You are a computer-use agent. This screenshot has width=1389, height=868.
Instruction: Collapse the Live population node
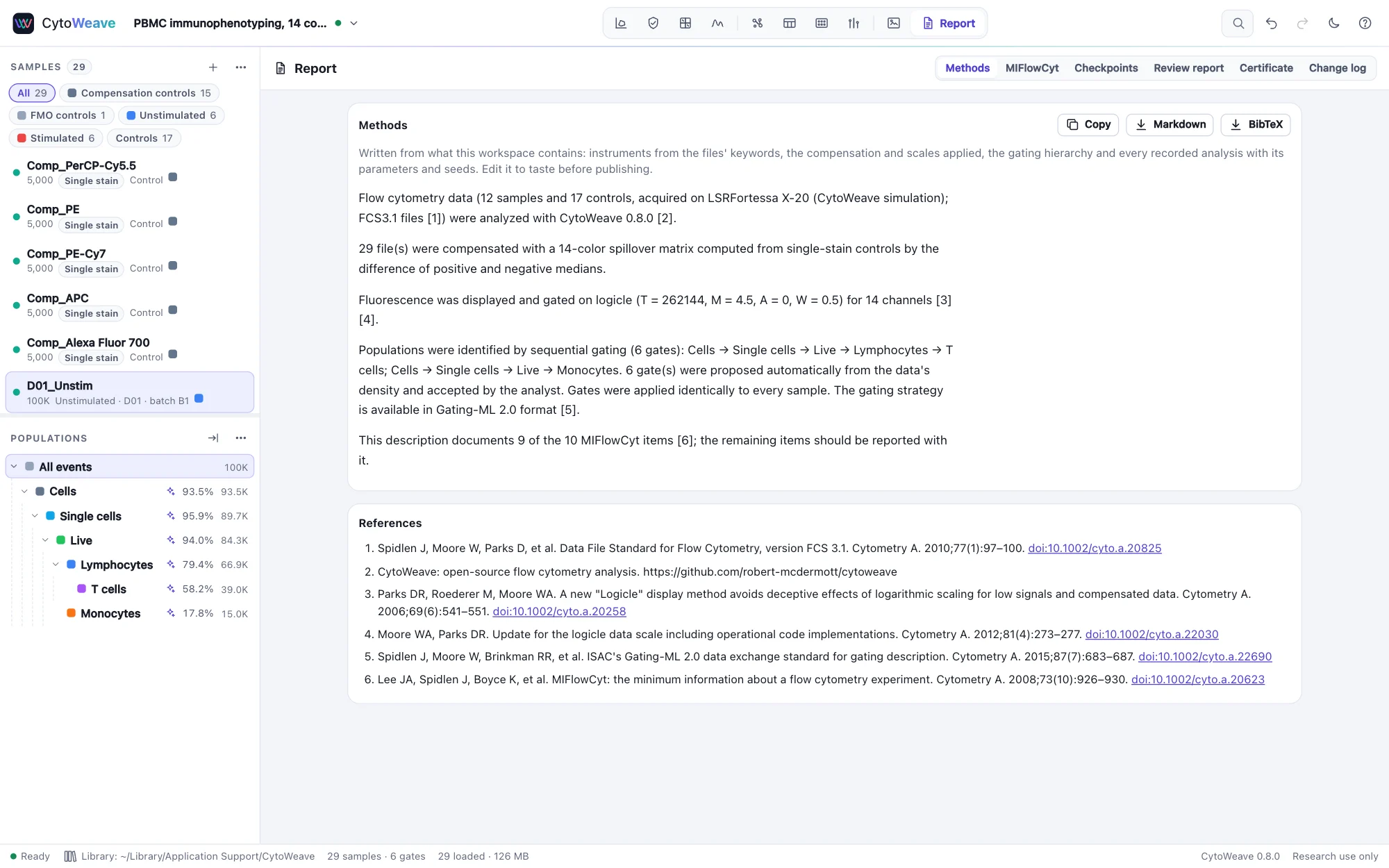point(45,540)
